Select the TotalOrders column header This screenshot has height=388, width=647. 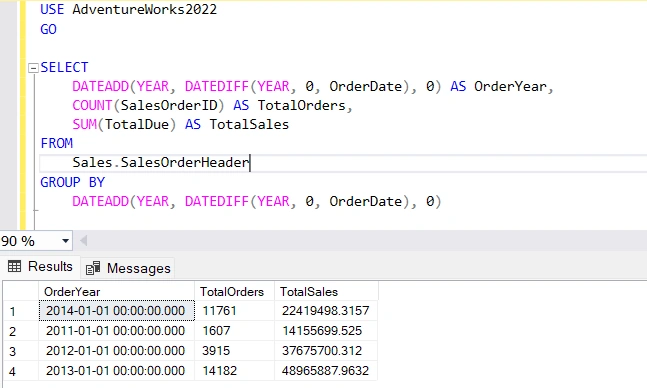(234, 291)
